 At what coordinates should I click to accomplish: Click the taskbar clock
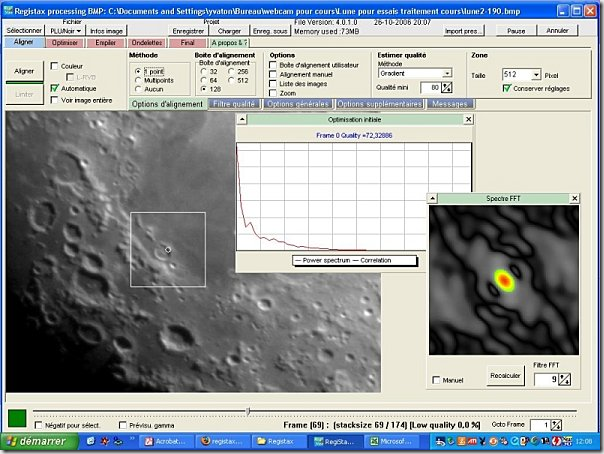[584, 441]
